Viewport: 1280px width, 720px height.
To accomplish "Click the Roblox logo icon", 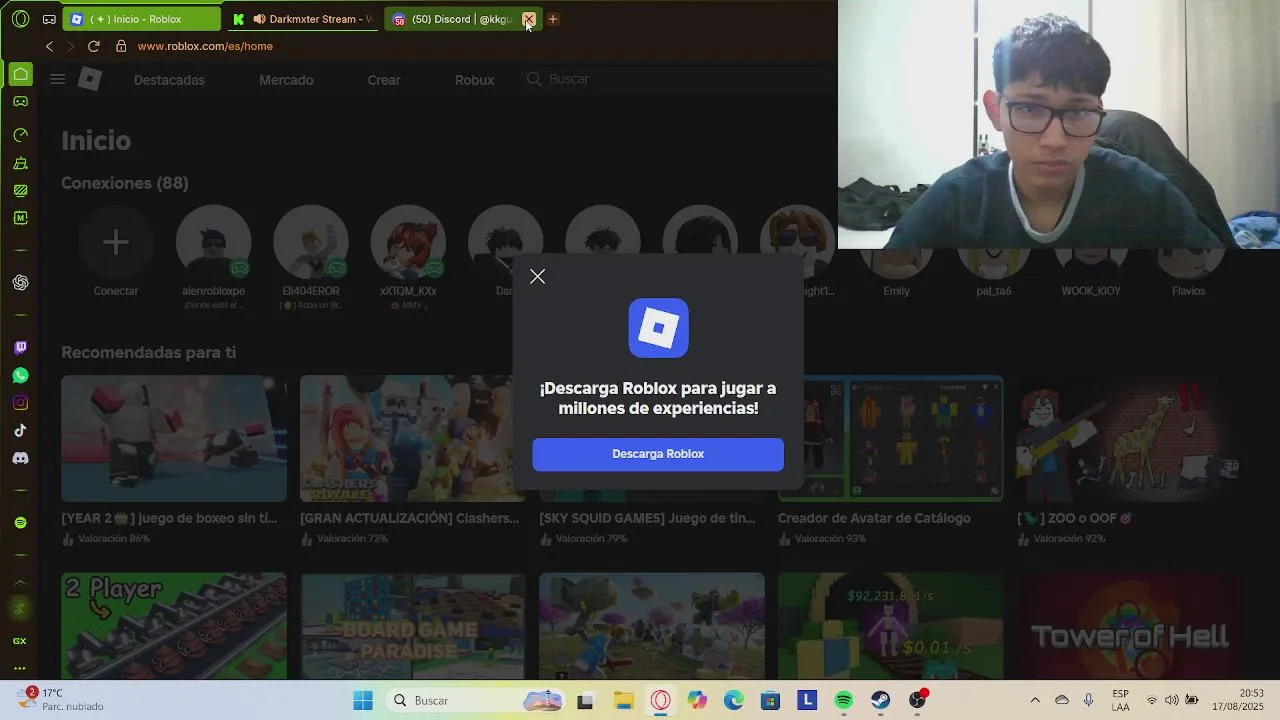I will [90, 79].
